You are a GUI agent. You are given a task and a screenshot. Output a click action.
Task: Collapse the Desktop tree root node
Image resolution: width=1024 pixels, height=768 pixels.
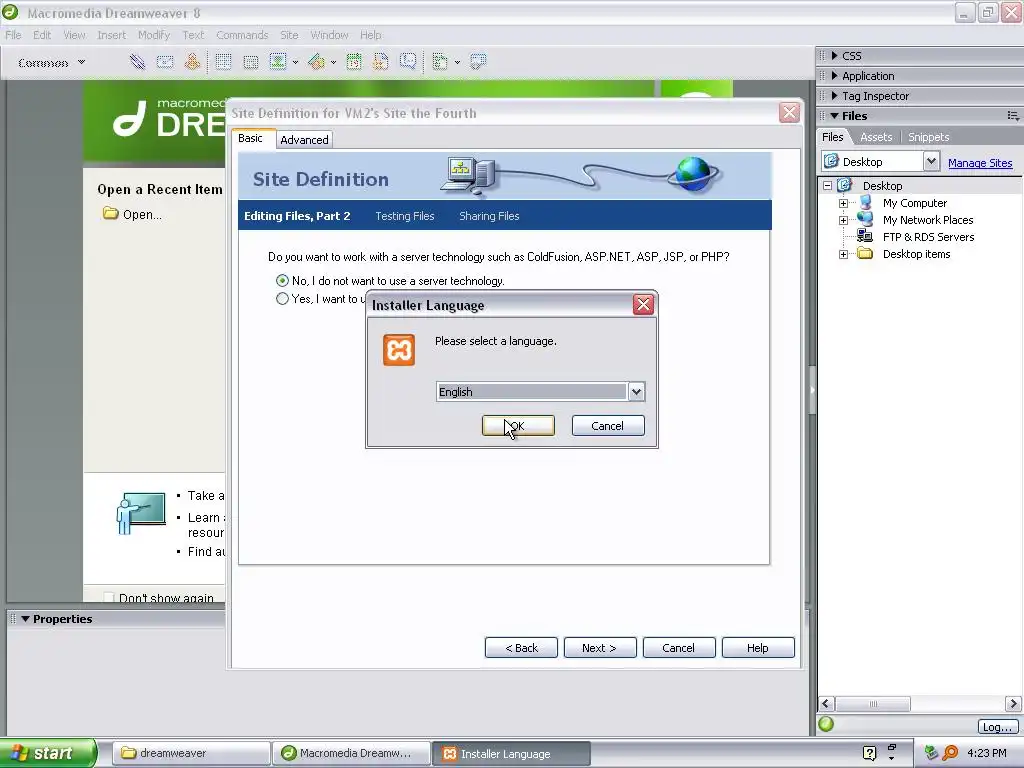[x=827, y=185]
